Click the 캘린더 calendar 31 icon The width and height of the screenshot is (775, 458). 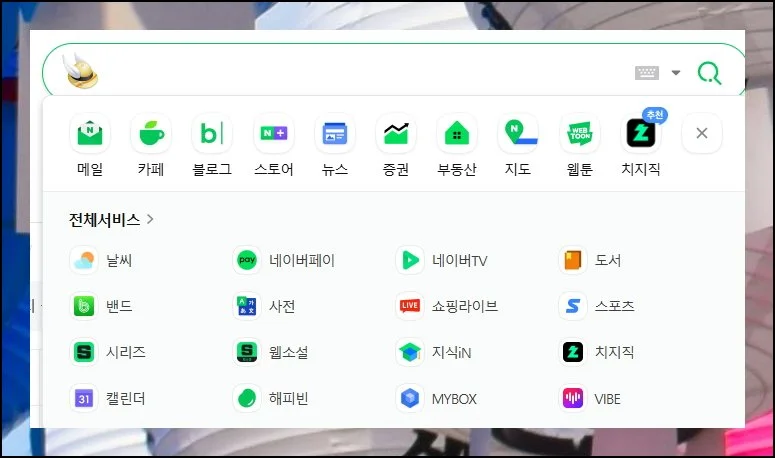(84, 398)
